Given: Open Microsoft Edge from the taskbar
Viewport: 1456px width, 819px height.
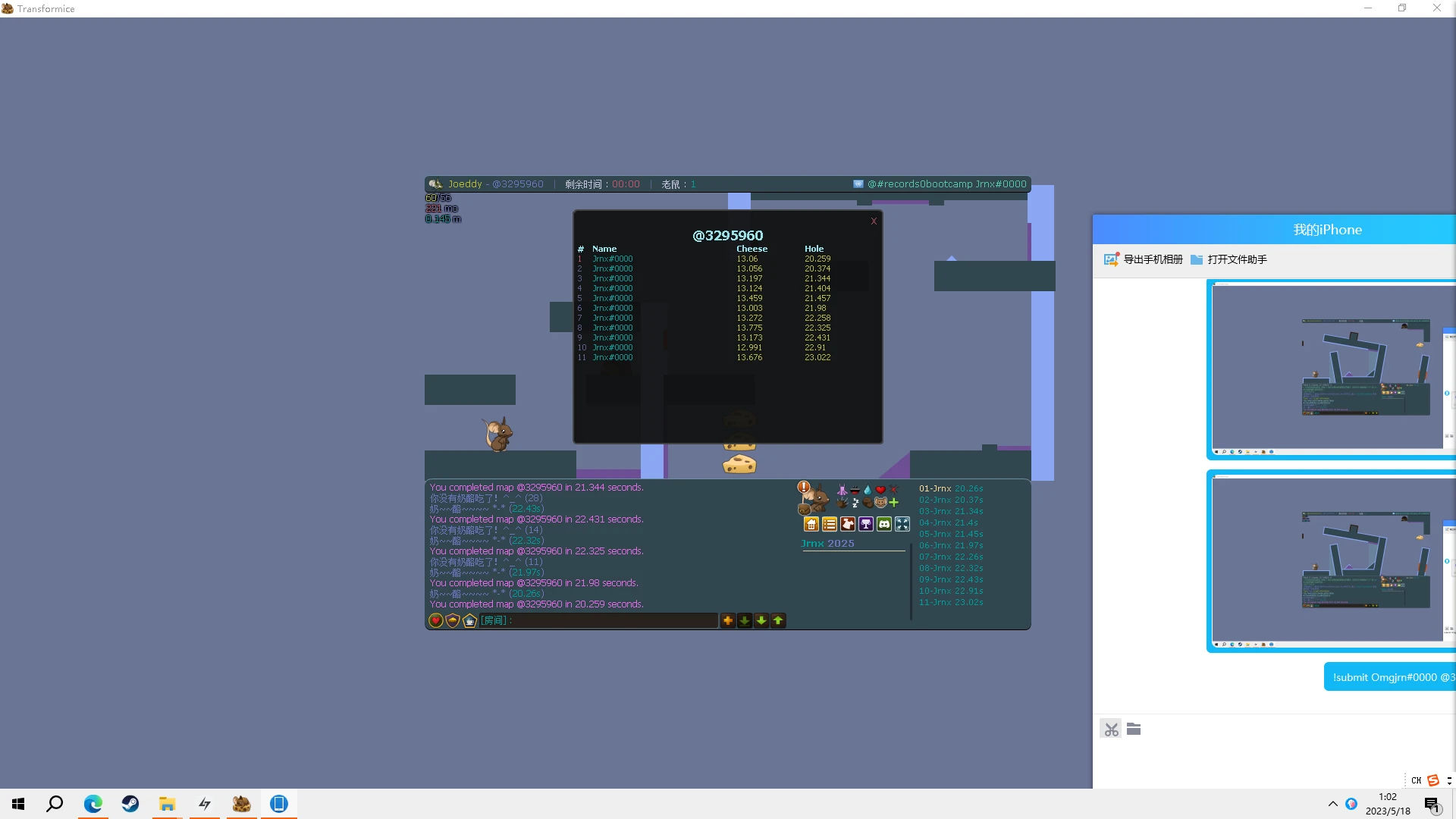Looking at the screenshot, I should click(x=93, y=804).
